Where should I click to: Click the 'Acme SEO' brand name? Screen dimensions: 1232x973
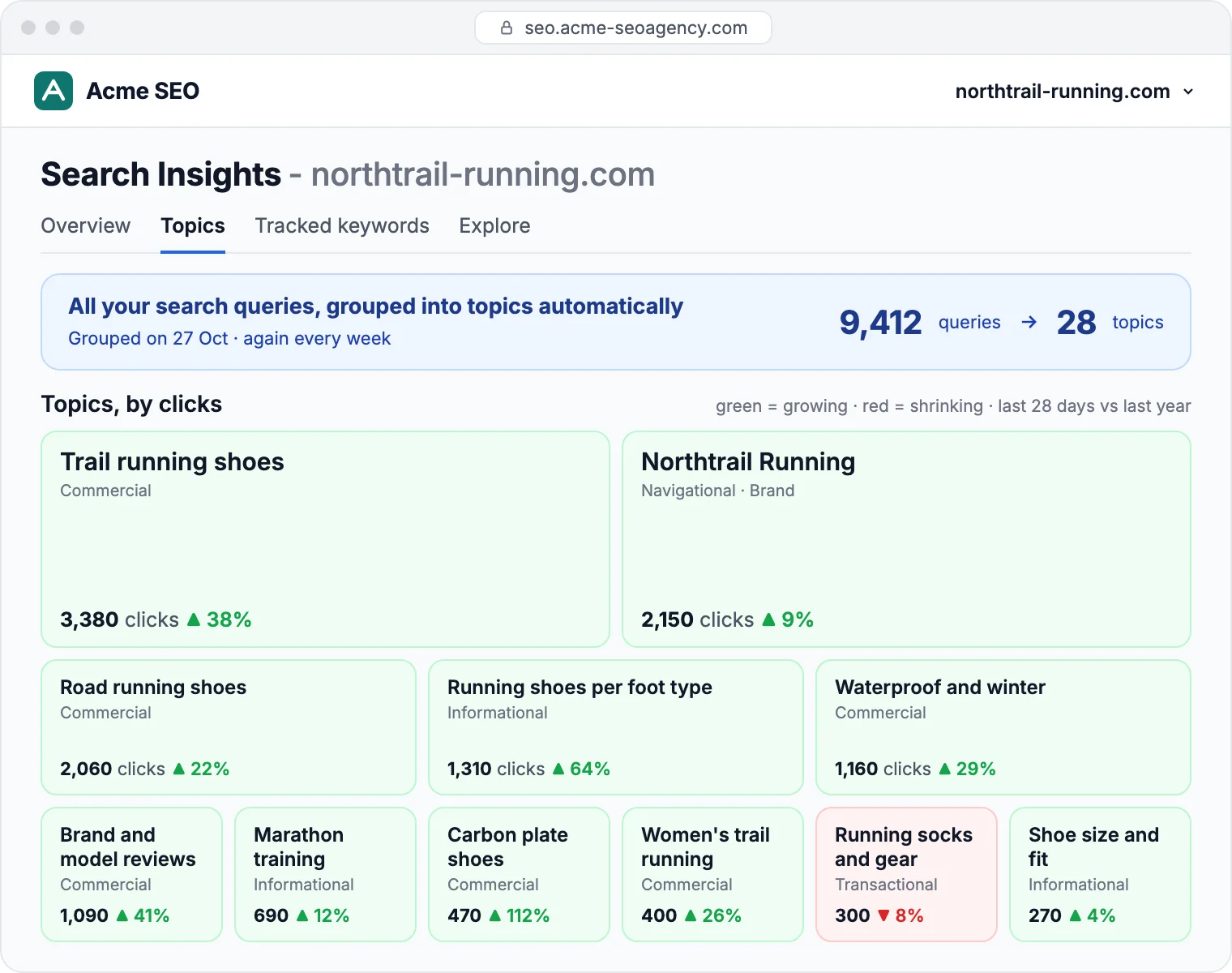click(143, 91)
